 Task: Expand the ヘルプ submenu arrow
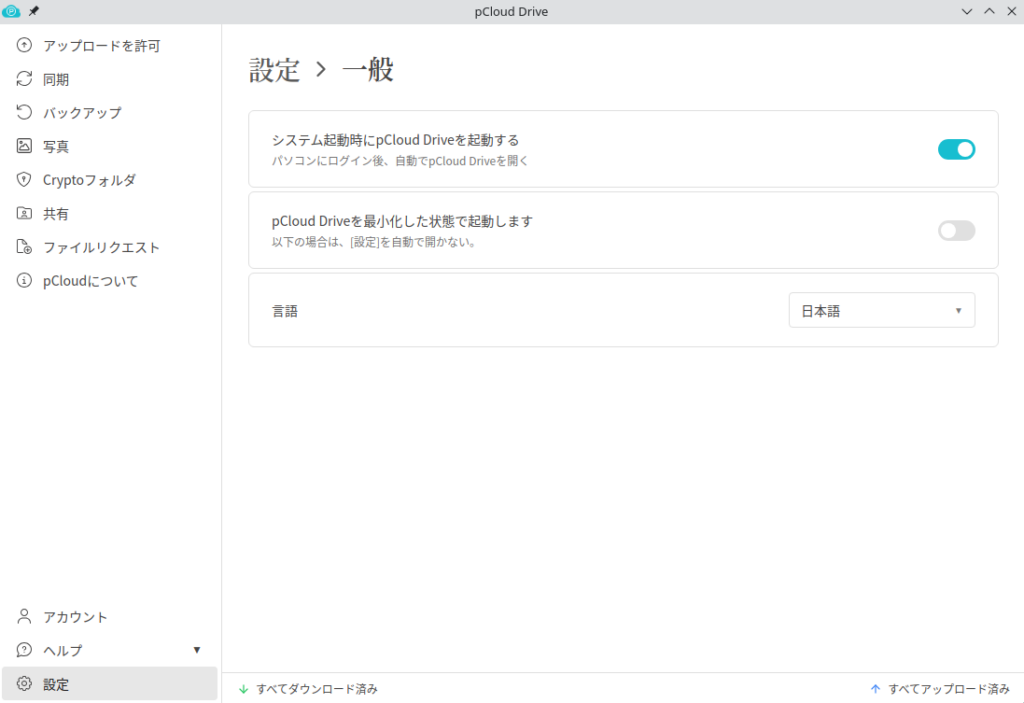pyautogui.click(x=197, y=650)
